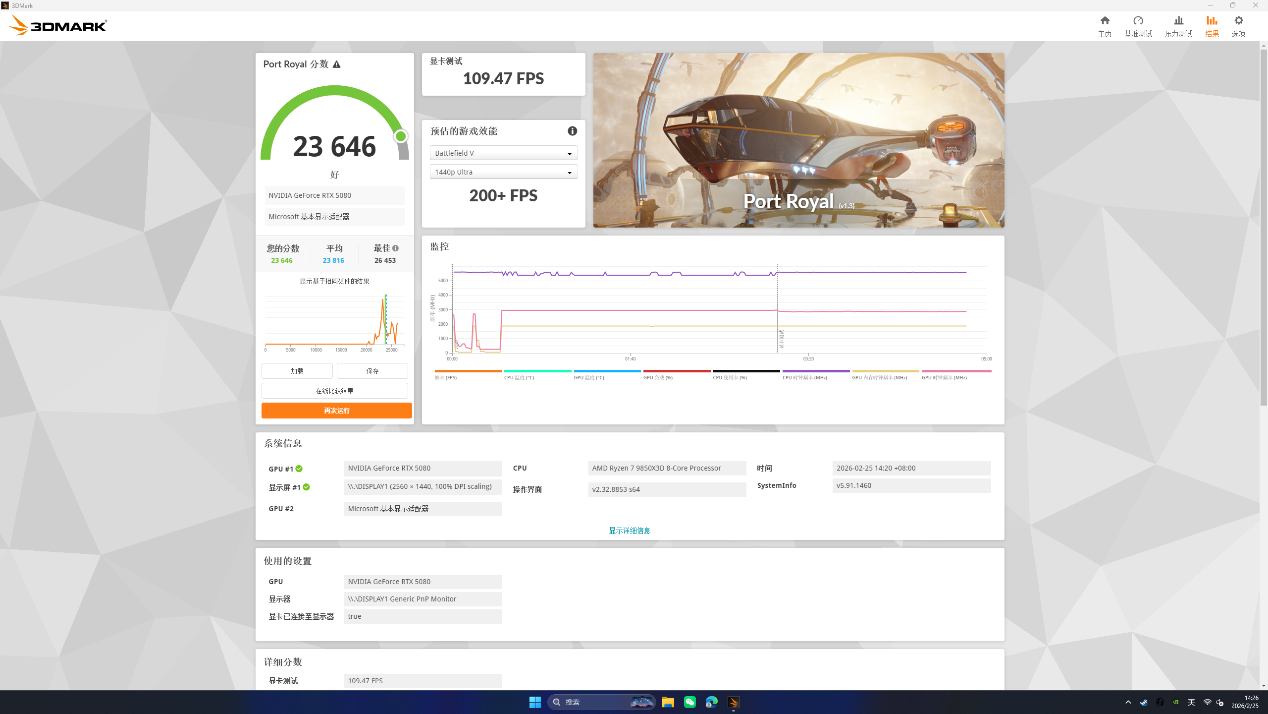Click the taskbar search box

pos(602,702)
